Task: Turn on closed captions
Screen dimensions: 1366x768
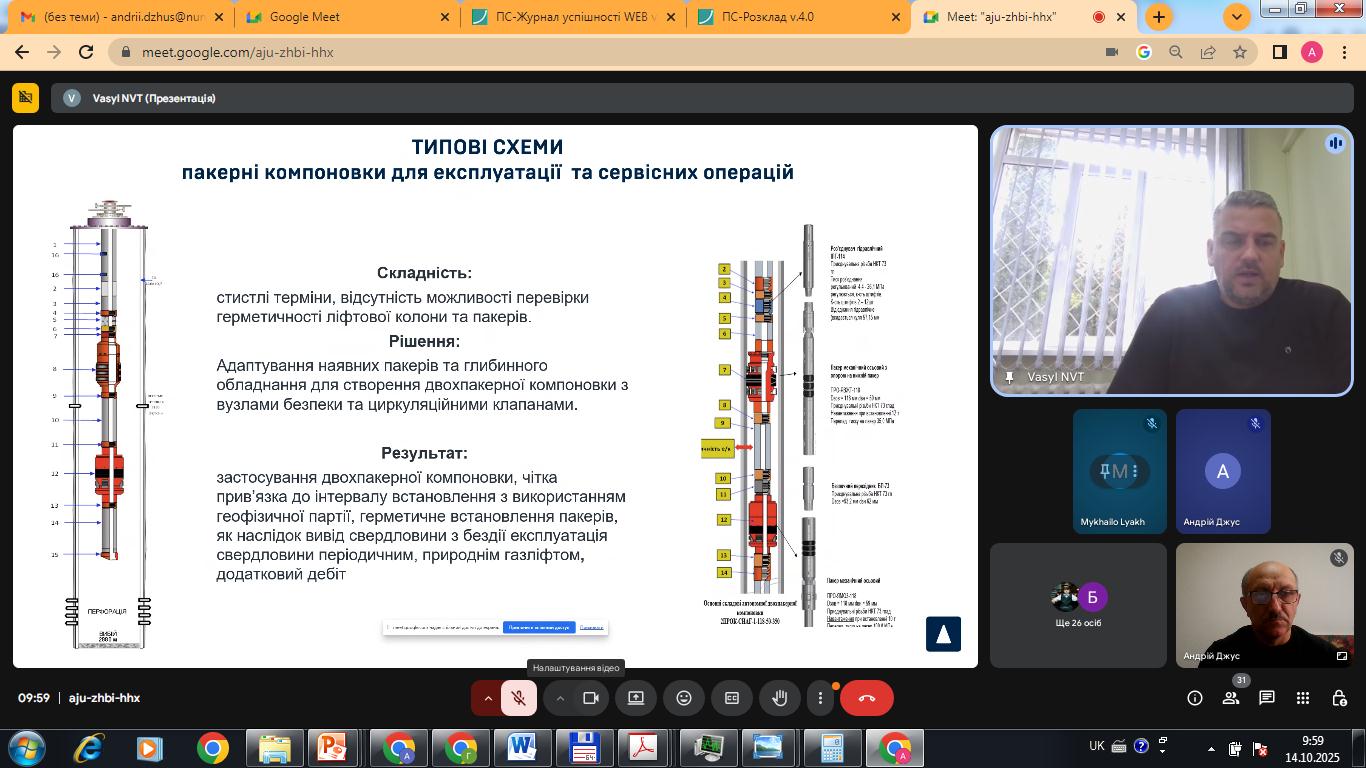Action: [x=732, y=698]
